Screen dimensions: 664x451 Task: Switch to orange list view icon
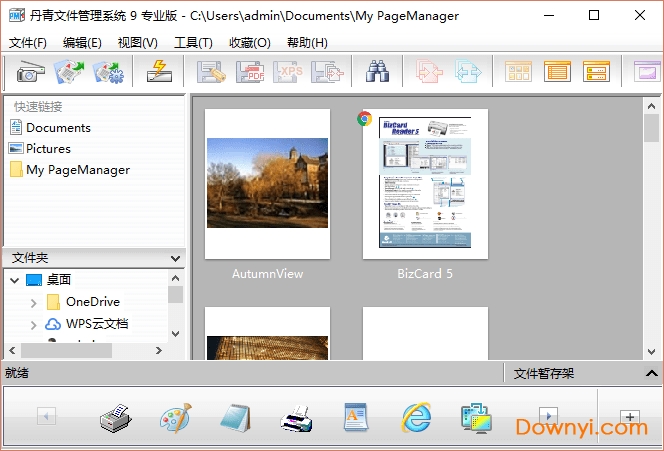(557, 72)
